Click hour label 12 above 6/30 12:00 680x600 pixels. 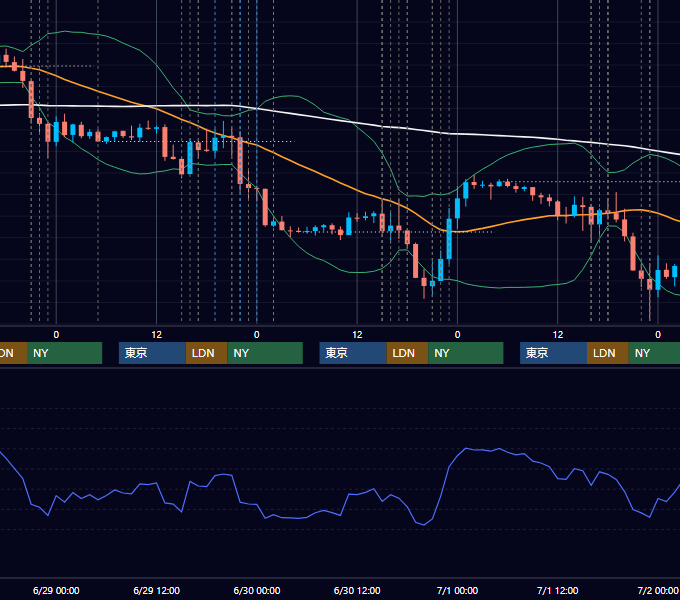click(357, 335)
